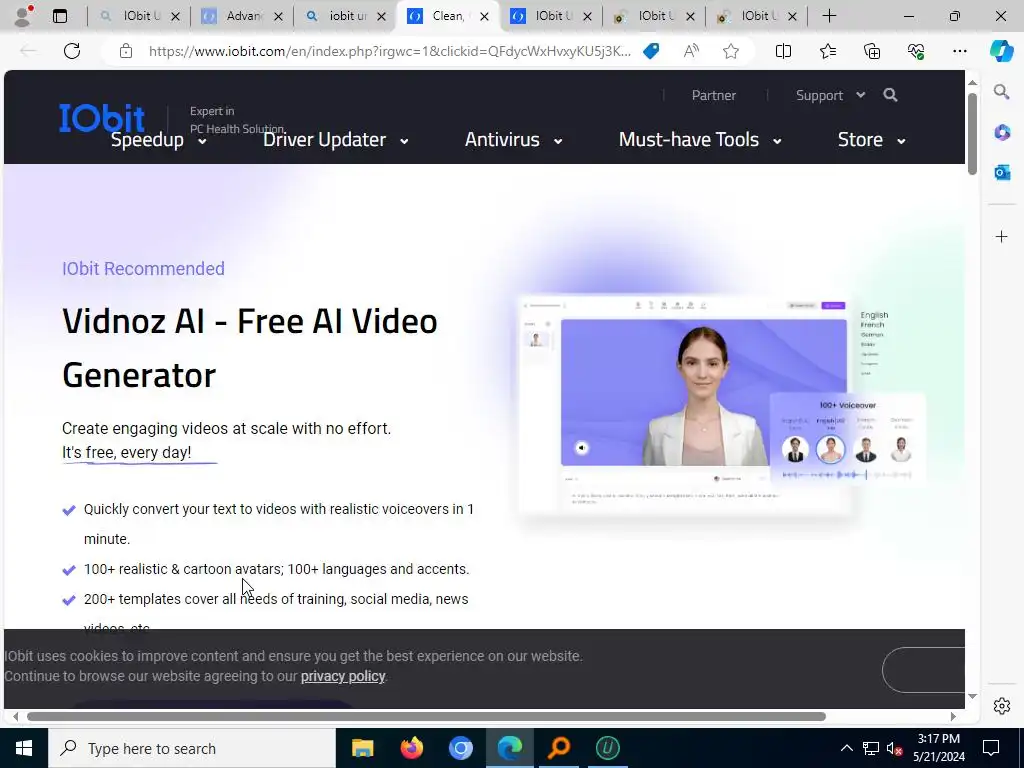Click the taskbar clock showing 3:17 PM
1024x768 pixels.
pos(938,748)
